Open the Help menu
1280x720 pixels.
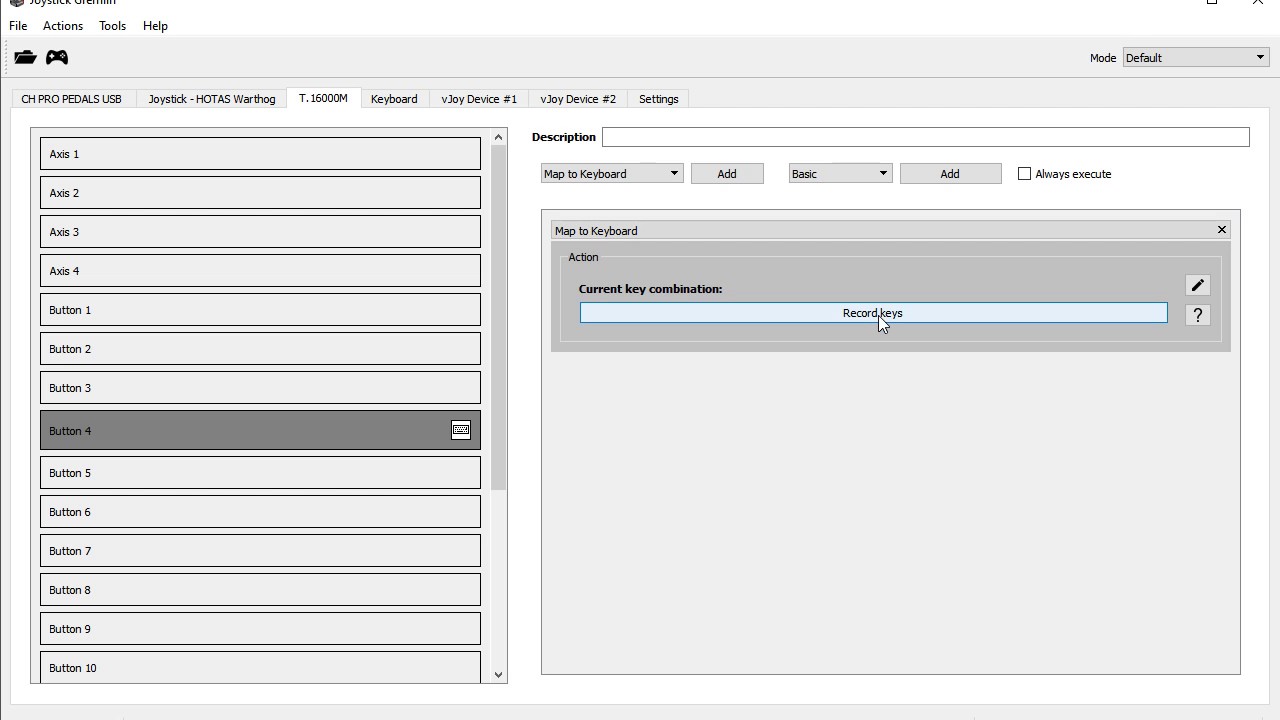click(x=155, y=26)
